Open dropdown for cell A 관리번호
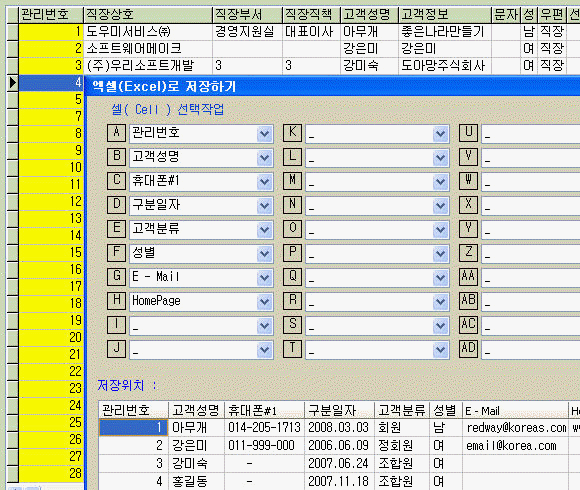The image size is (580, 490). click(x=264, y=134)
